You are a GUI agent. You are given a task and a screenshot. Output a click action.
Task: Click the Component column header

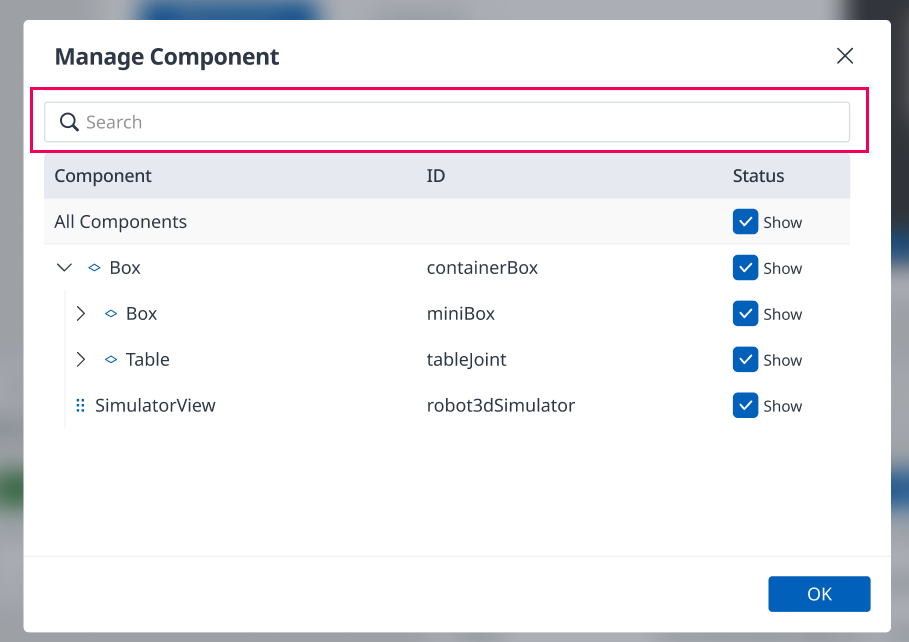103,176
